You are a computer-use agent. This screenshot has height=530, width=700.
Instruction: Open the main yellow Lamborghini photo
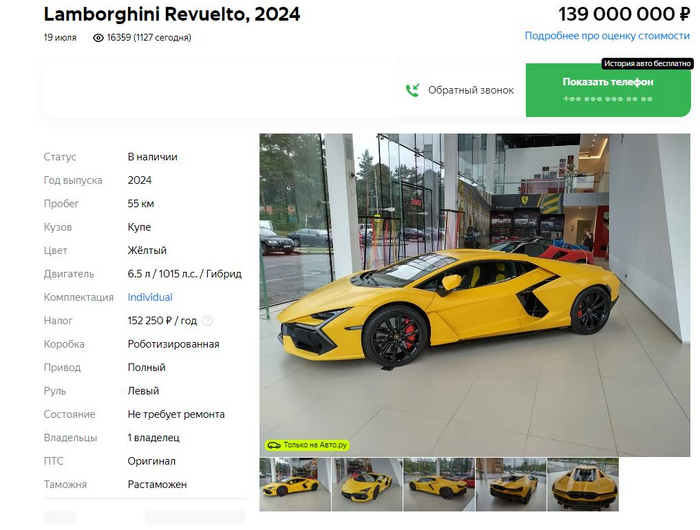tap(475, 295)
